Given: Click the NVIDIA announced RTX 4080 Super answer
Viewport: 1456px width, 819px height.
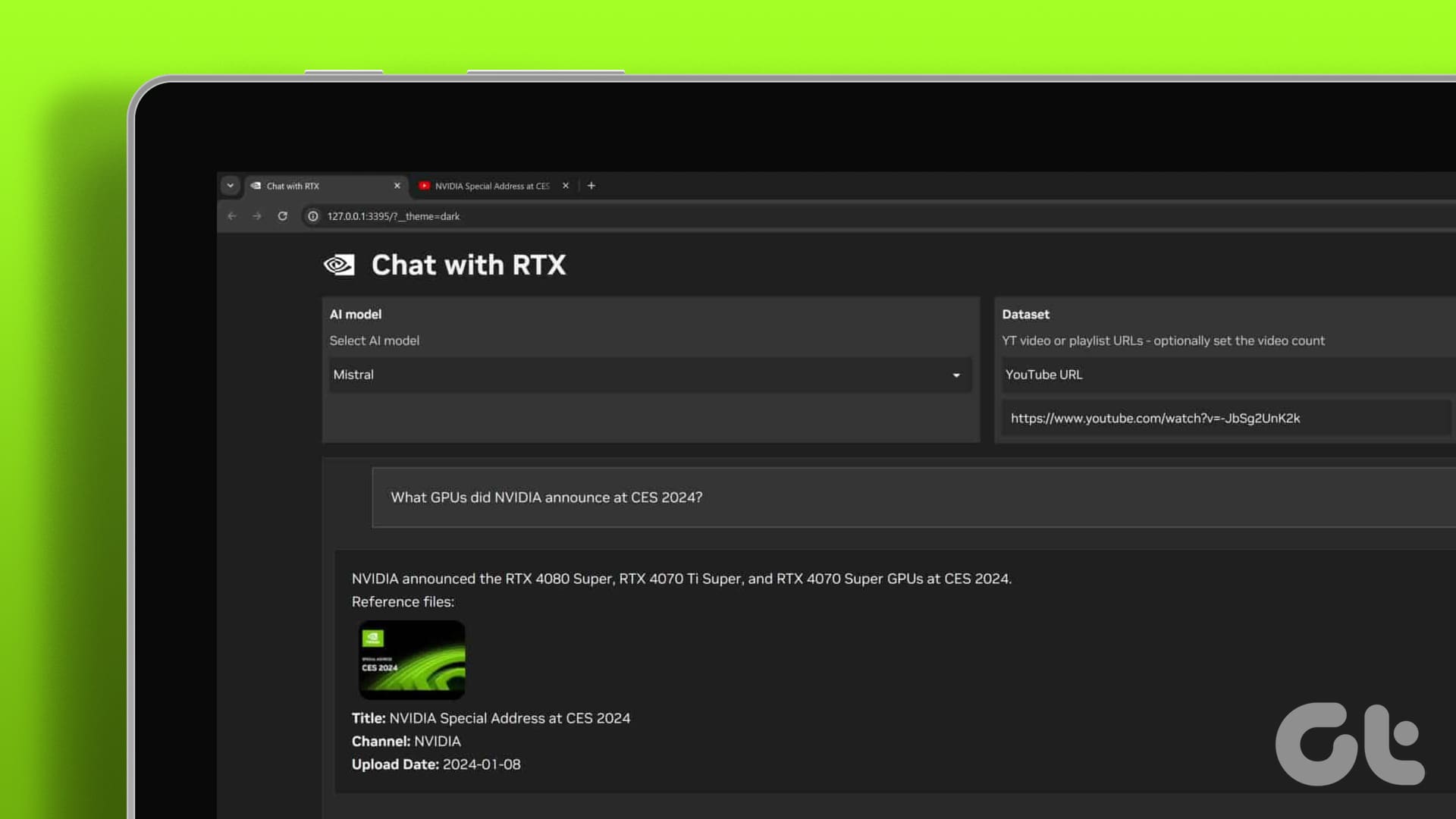Looking at the screenshot, I should 681,579.
